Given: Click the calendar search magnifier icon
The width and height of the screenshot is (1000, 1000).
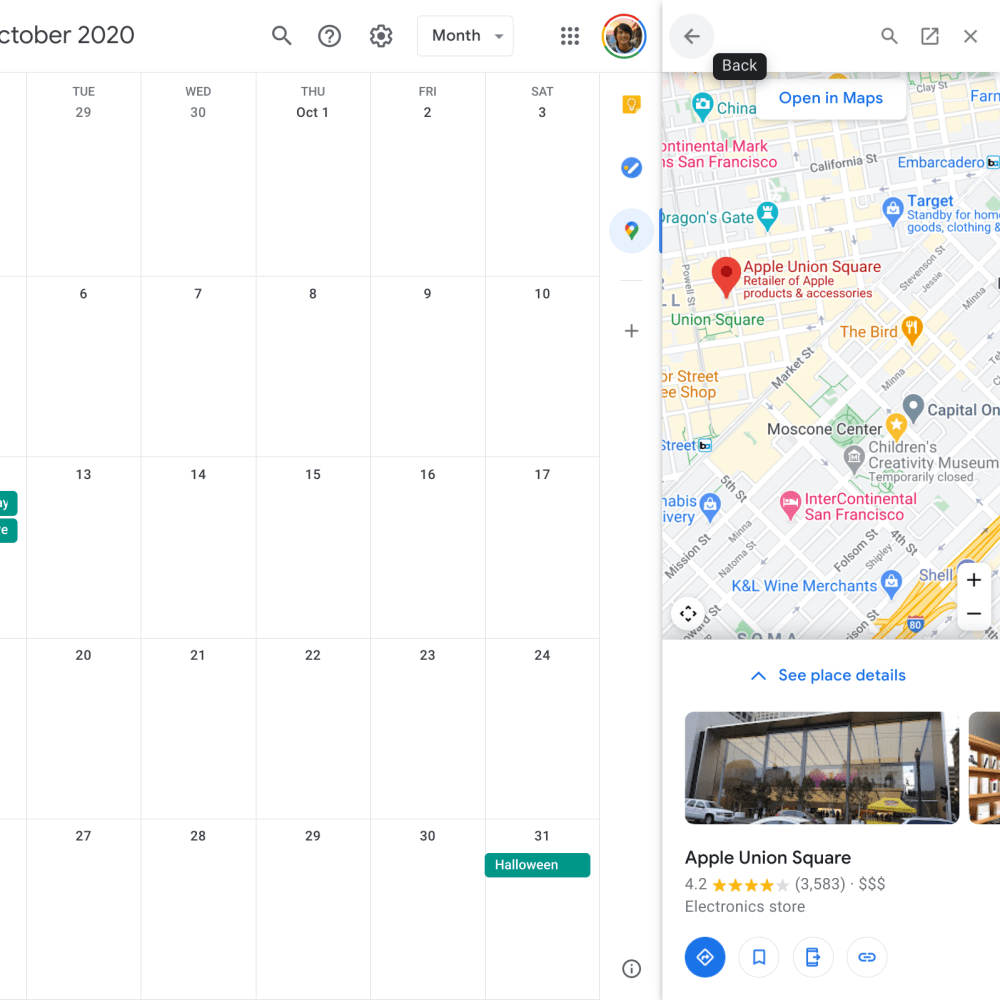Looking at the screenshot, I should coord(282,36).
